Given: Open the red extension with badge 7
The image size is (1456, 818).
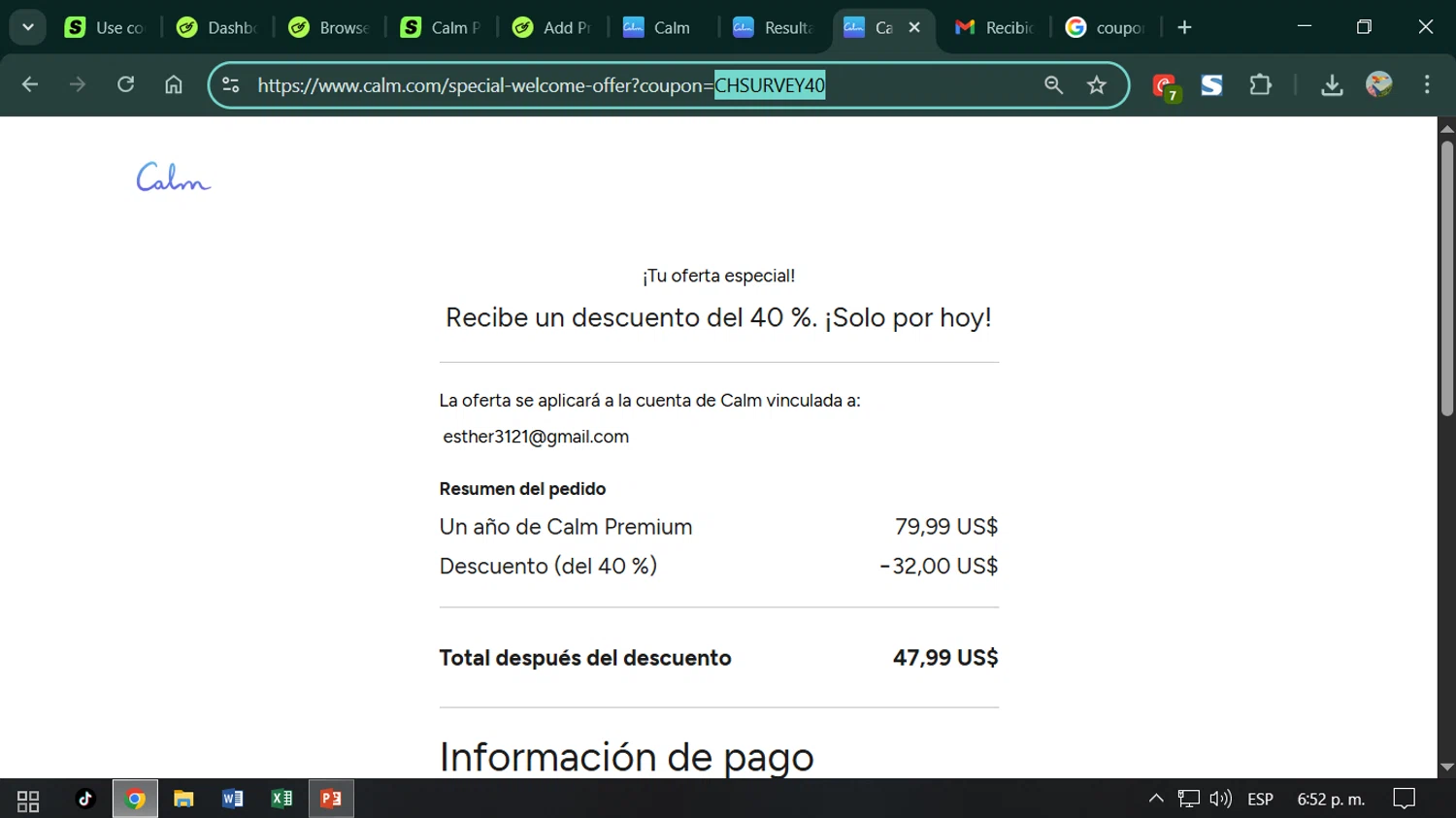Looking at the screenshot, I should 1165,86.
